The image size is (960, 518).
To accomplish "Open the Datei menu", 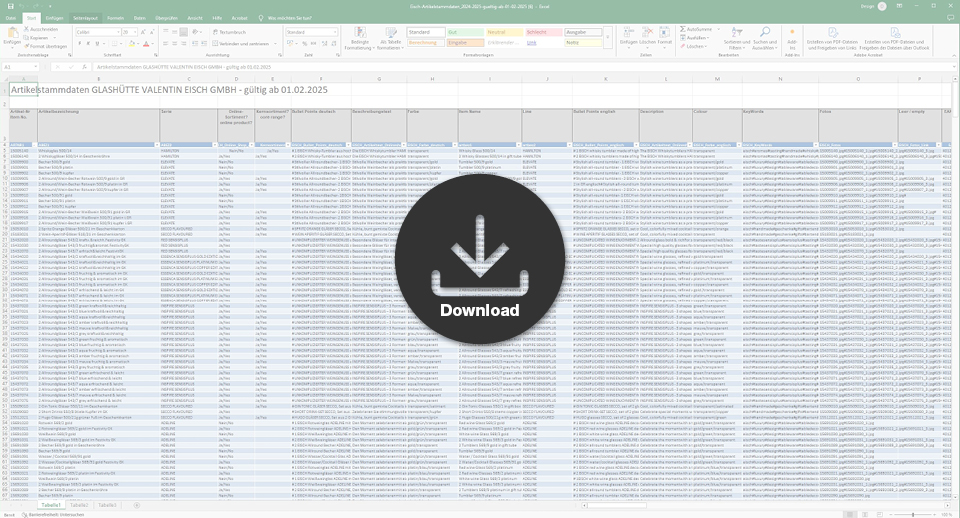I will click(11, 18).
